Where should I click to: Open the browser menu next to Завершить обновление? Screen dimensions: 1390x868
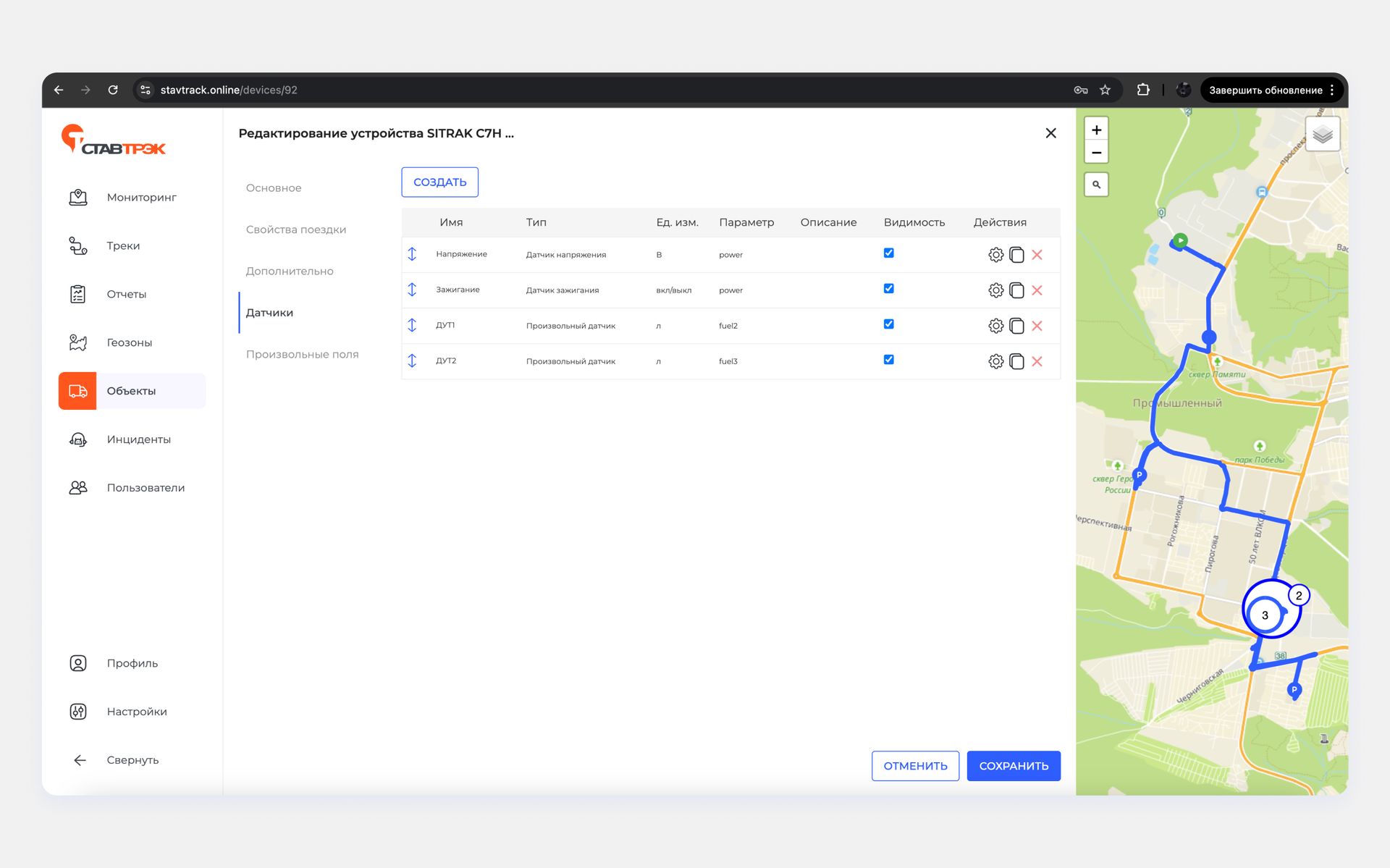pos(1332,90)
